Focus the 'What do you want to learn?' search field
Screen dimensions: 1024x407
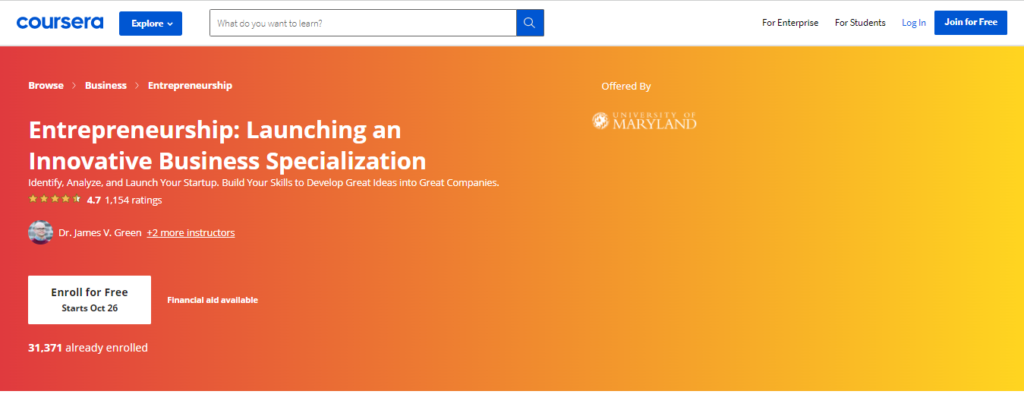362,23
